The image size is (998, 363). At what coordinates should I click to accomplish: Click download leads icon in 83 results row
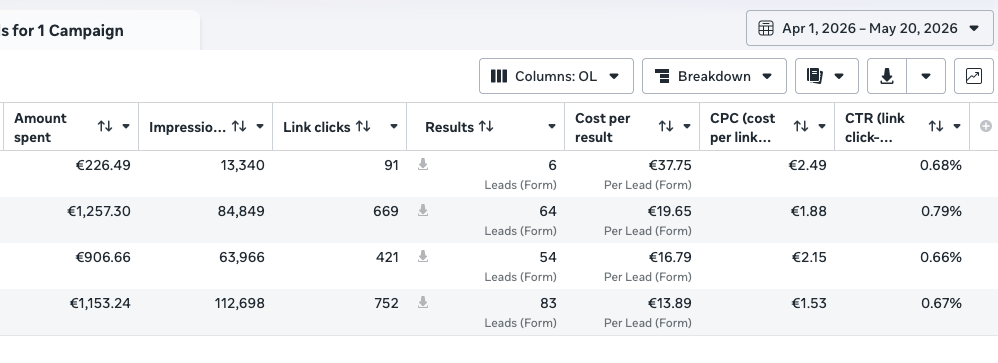pyautogui.click(x=423, y=302)
